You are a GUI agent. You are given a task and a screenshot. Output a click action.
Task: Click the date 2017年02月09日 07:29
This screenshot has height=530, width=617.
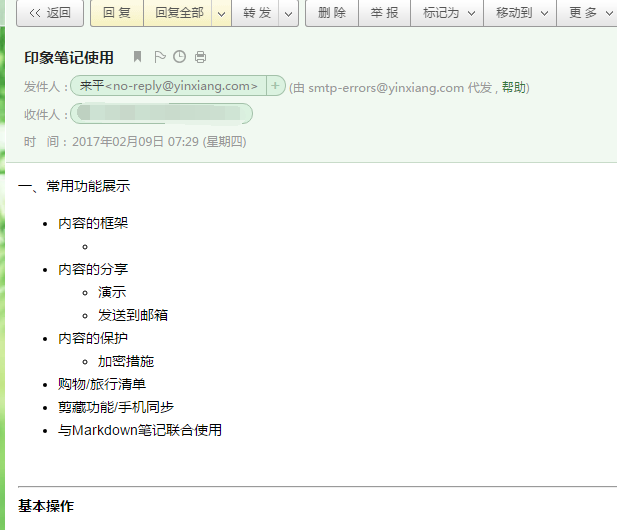[x=135, y=142]
